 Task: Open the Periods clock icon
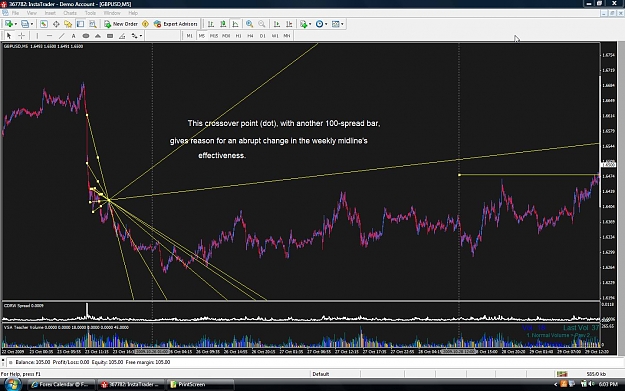pyautogui.click(x=319, y=24)
